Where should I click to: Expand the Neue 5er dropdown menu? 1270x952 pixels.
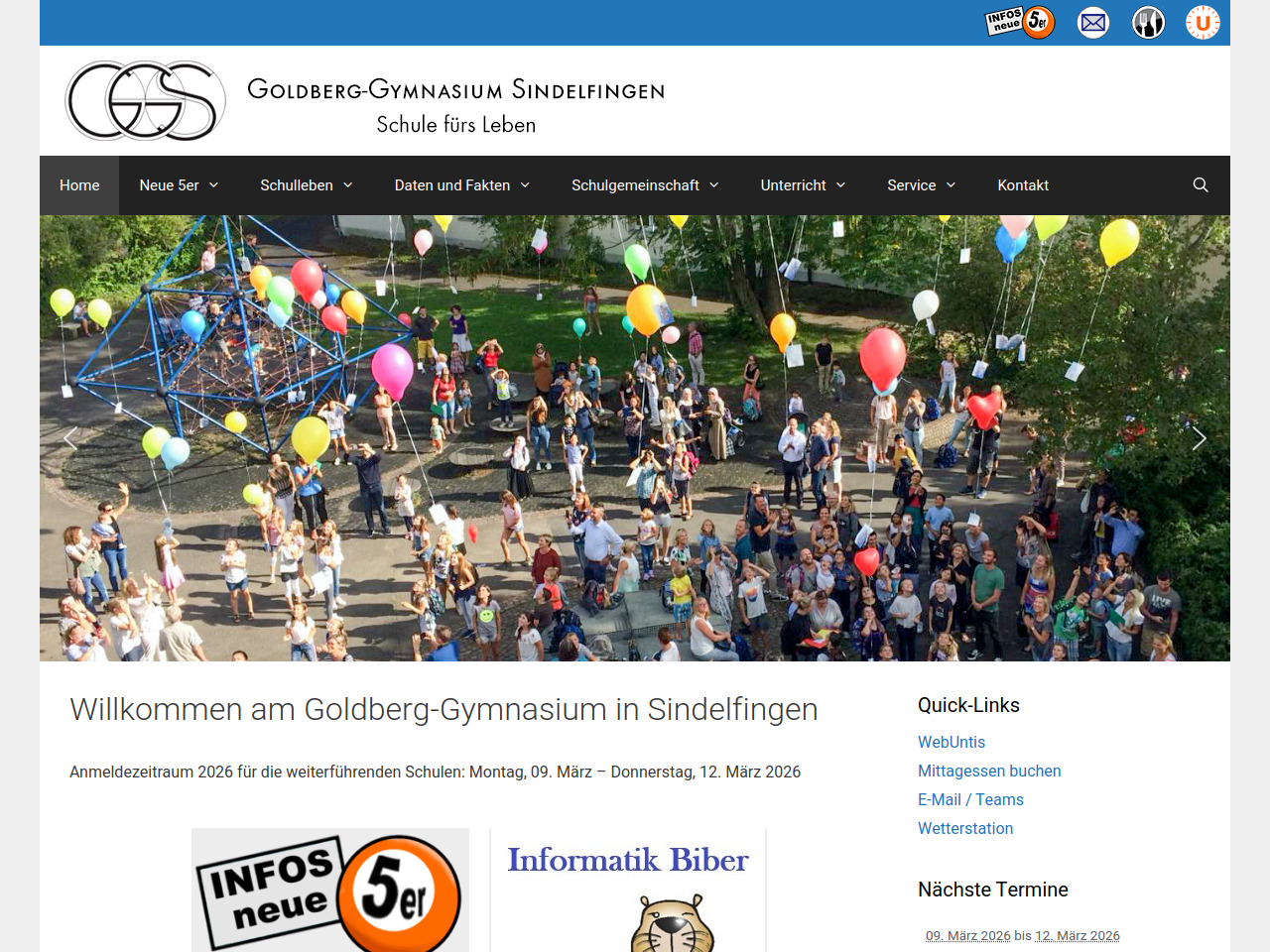[x=179, y=185]
